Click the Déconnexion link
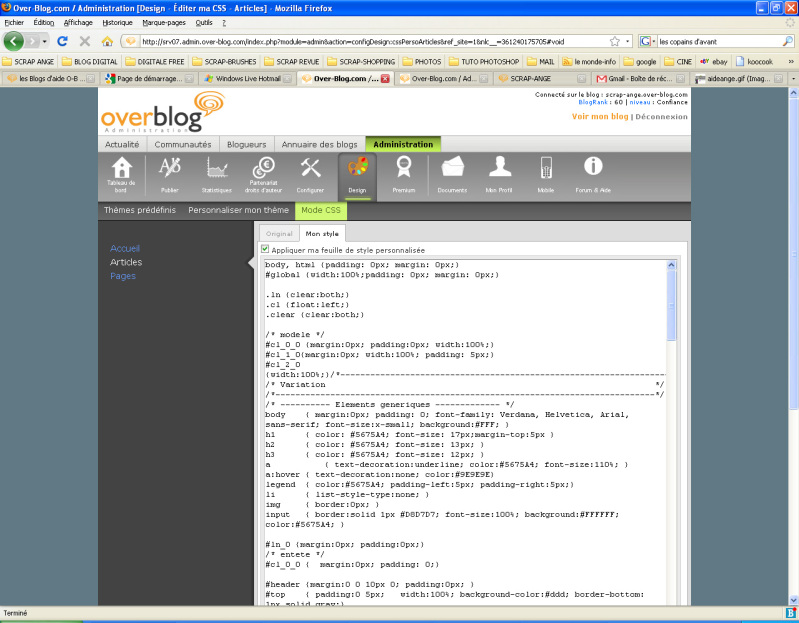This screenshot has width=799, height=623. 661,116
